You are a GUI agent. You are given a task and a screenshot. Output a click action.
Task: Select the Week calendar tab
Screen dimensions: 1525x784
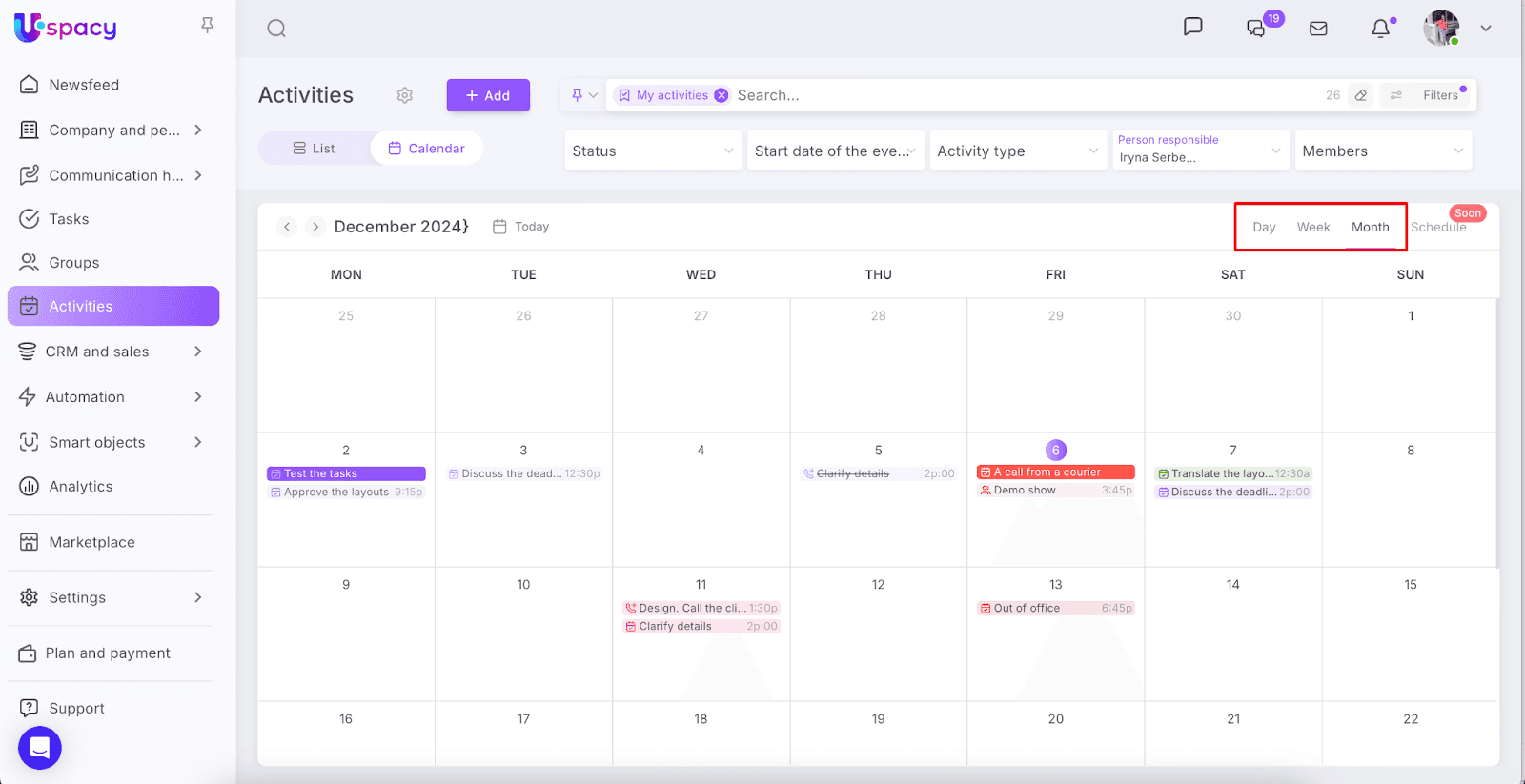coord(1312,227)
